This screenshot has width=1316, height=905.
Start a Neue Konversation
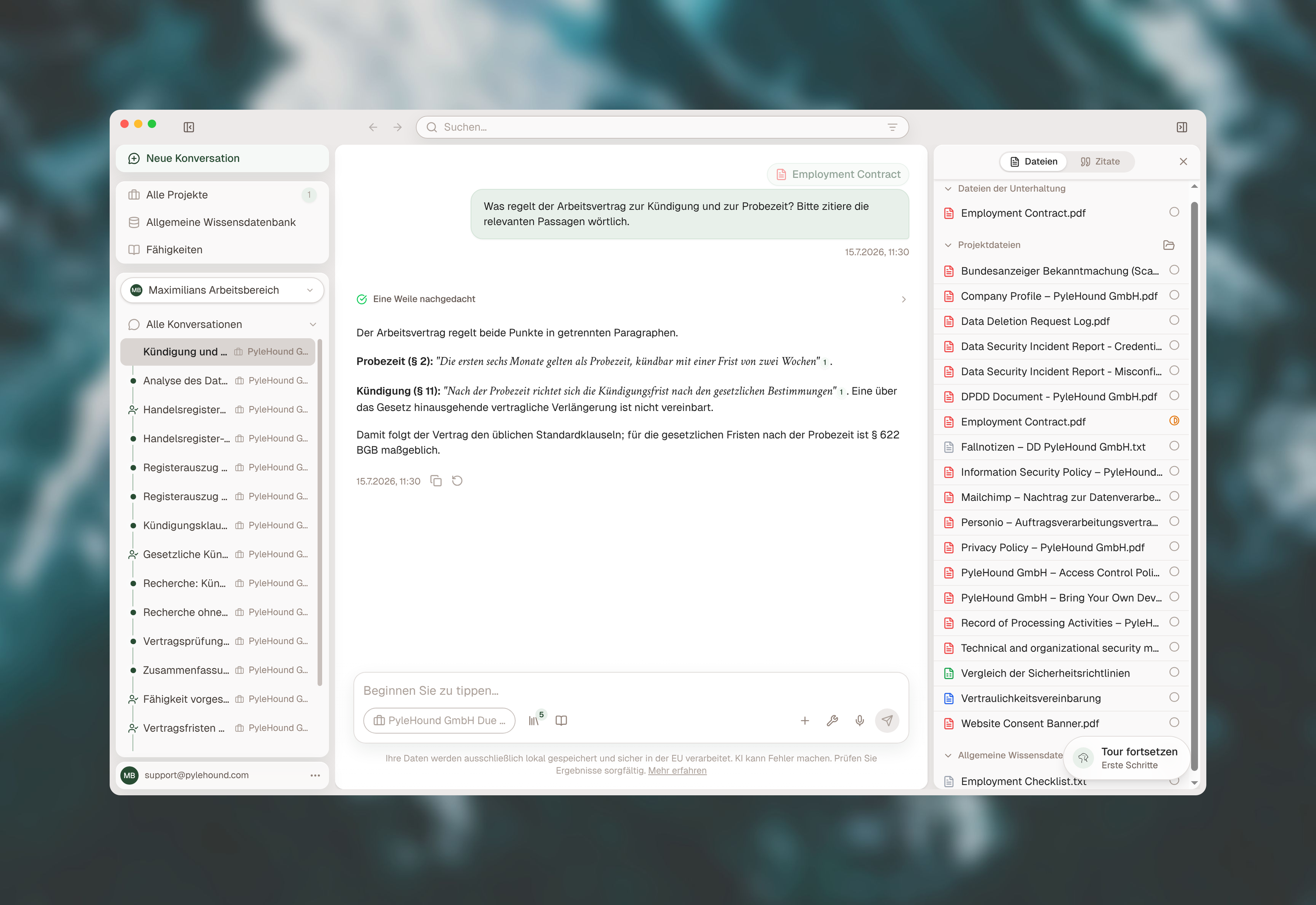click(222, 158)
